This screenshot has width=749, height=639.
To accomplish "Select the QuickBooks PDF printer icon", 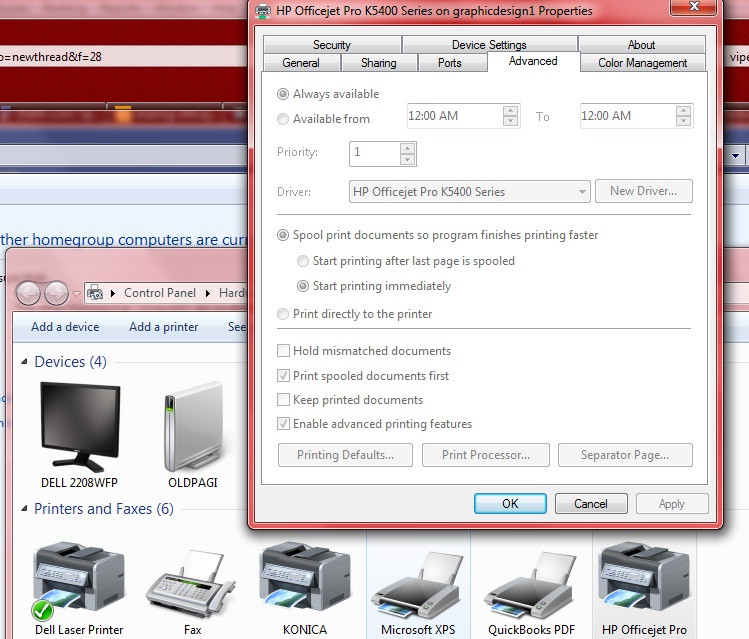I will [531, 585].
